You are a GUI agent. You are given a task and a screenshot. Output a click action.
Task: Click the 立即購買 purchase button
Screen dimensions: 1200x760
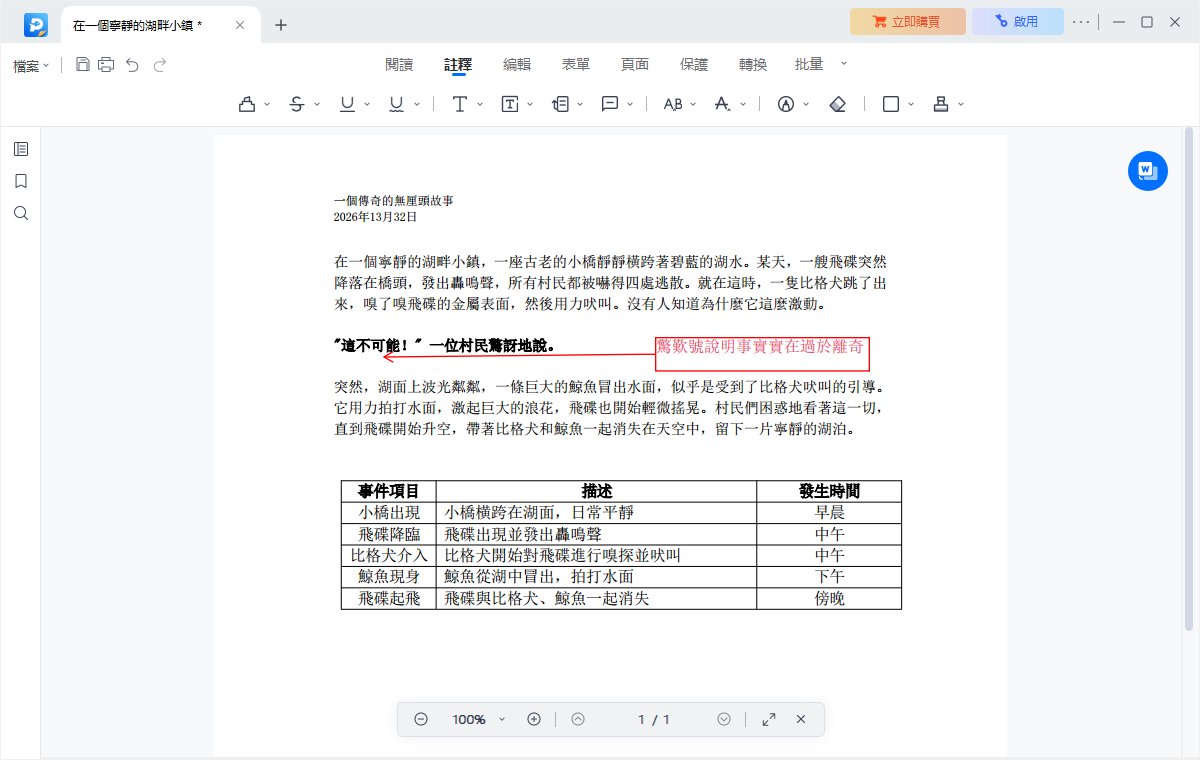pyautogui.click(x=907, y=20)
